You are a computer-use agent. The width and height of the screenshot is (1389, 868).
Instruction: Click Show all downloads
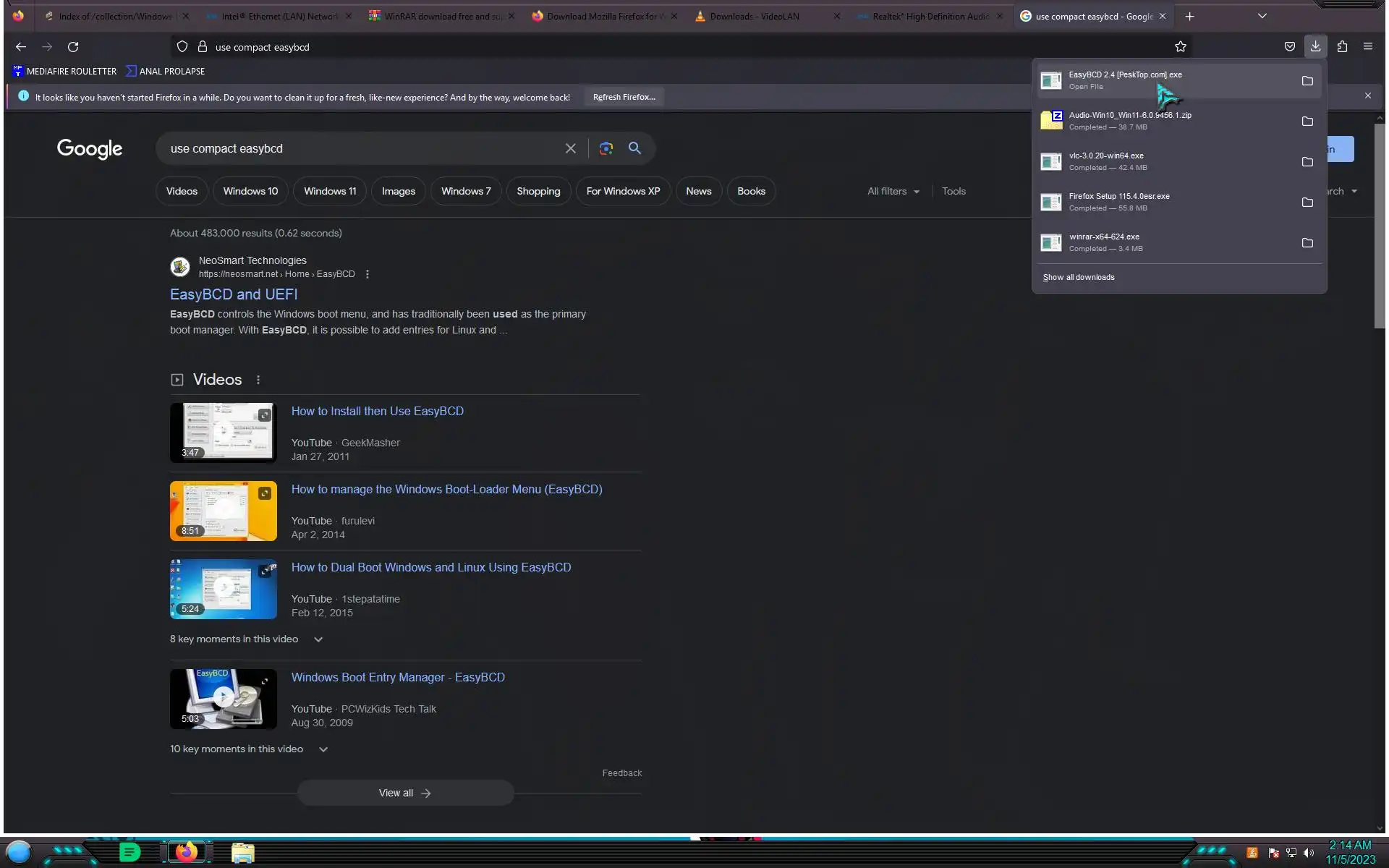(1078, 277)
